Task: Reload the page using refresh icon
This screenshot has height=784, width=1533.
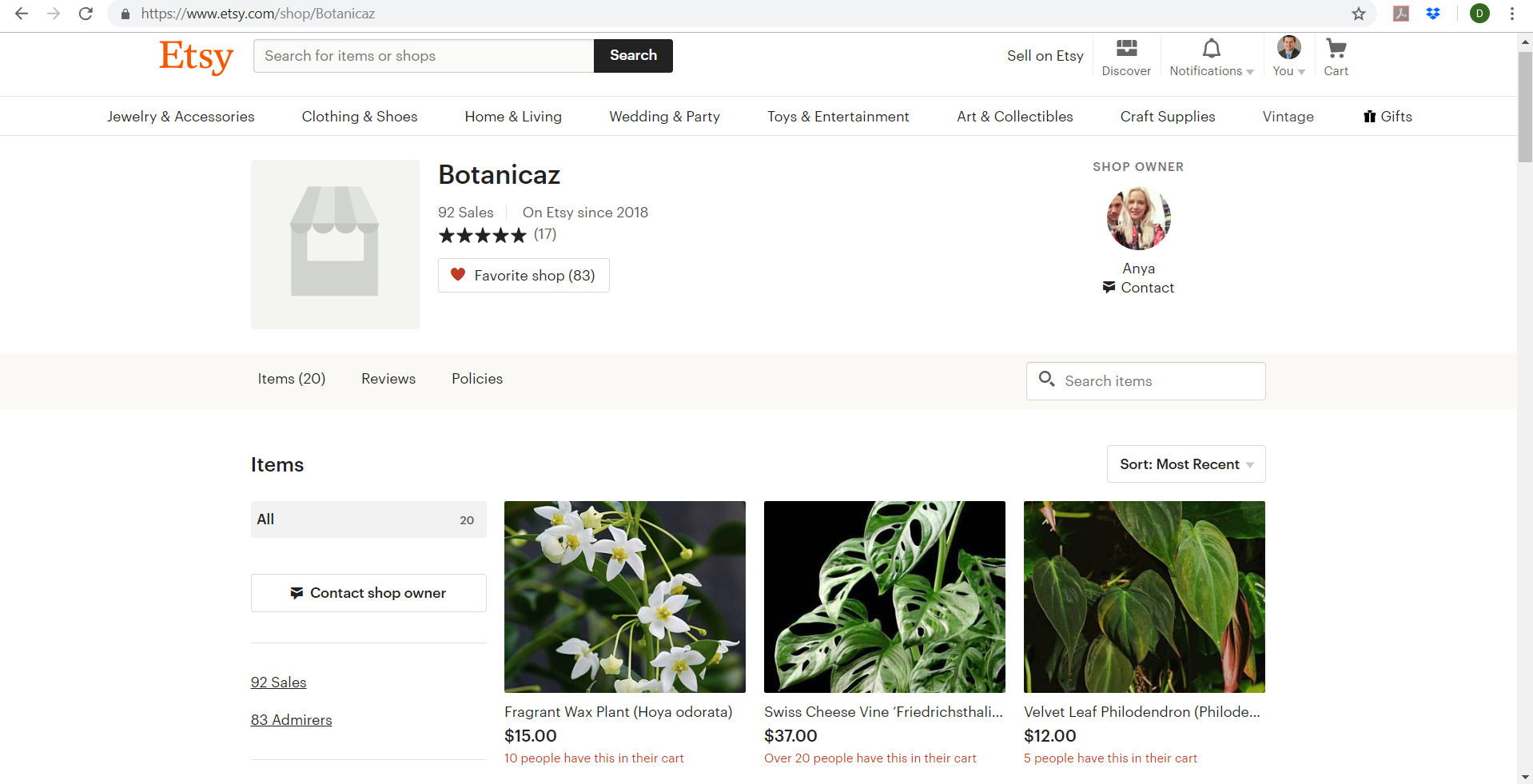Action: pyautogui.click(x=86, y=14)
